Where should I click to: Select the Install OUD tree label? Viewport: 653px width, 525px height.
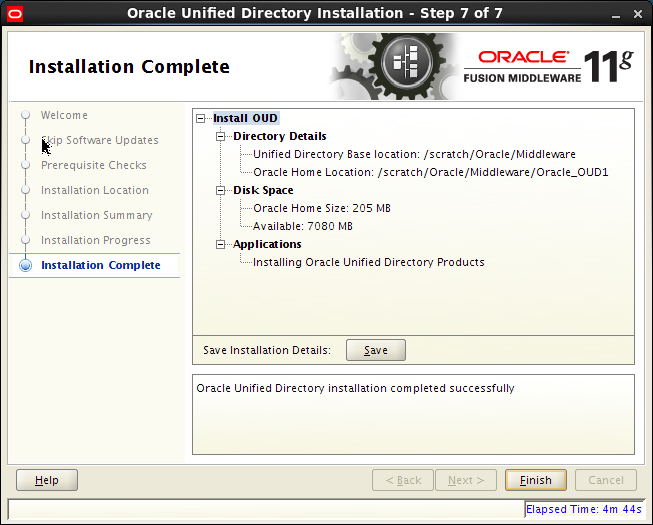tap(245, 118)
